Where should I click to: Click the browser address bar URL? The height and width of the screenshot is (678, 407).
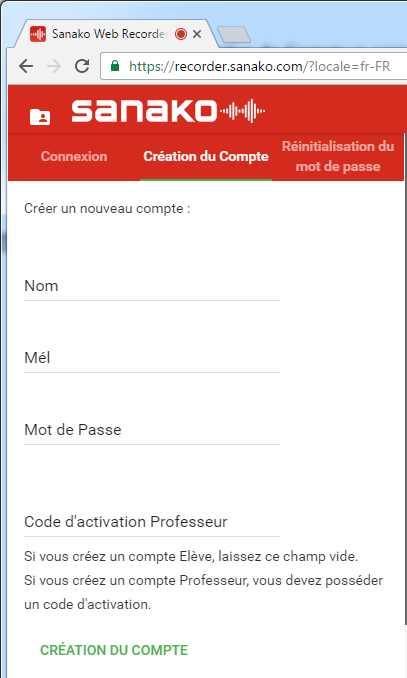coord(260,66)
